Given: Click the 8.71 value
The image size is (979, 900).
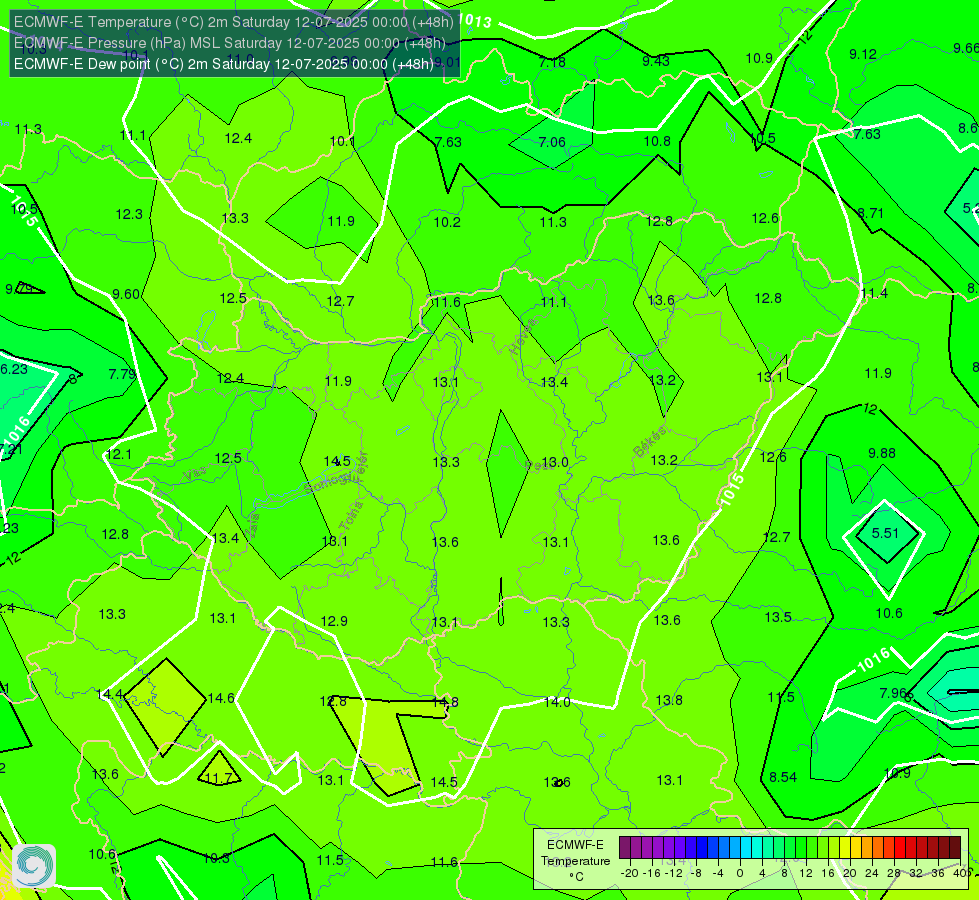Looking at the screenshot, I should (x=870, y=214).
